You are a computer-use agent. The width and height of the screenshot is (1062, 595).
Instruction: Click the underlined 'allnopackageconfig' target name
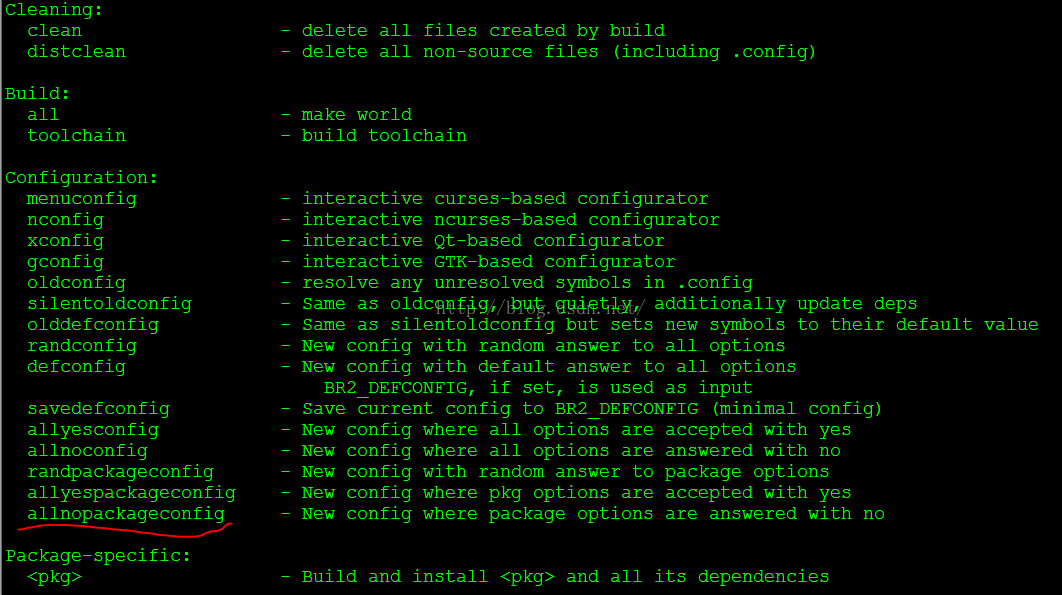126,514
